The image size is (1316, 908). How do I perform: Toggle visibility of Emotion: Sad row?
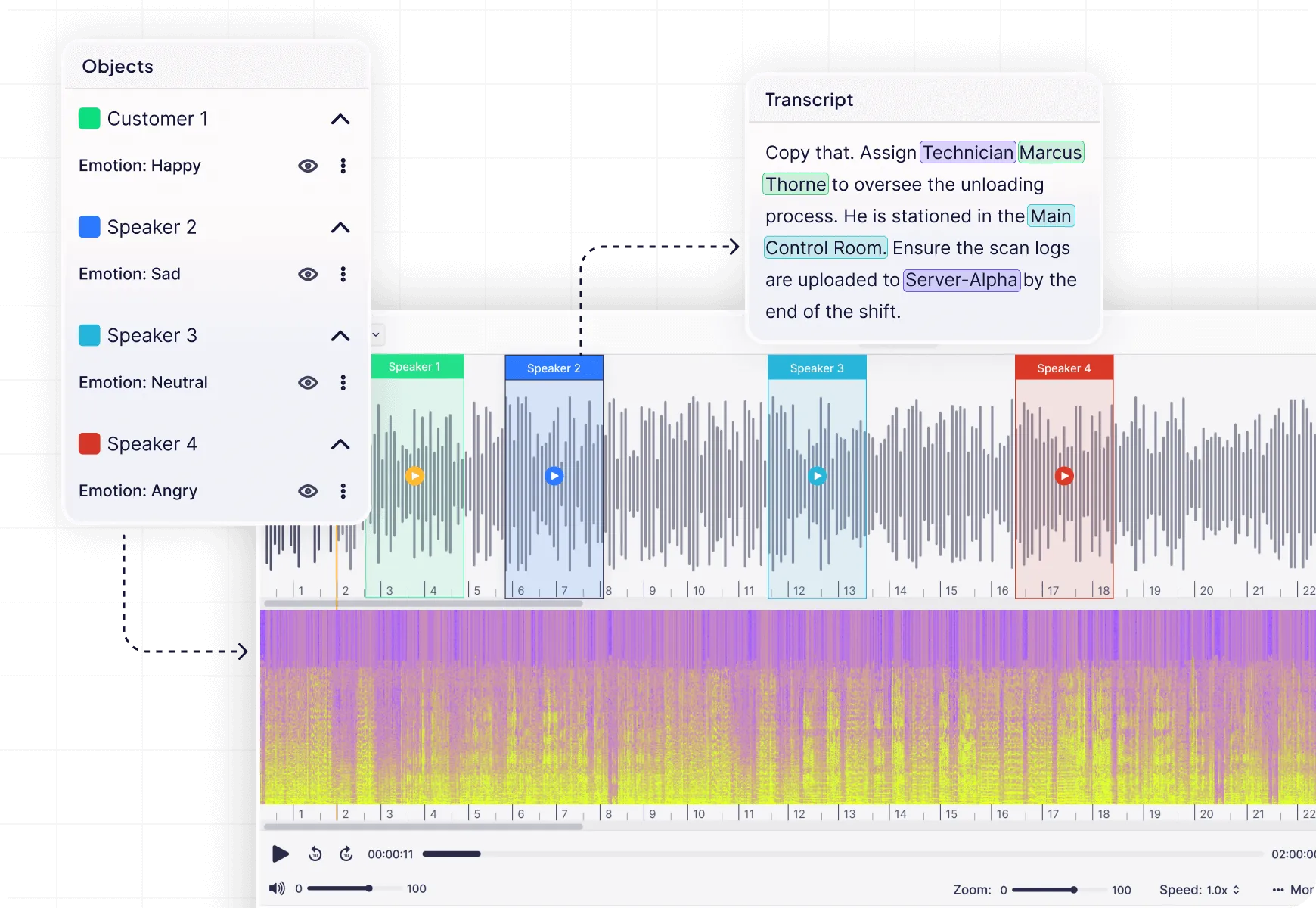[308, 274]
